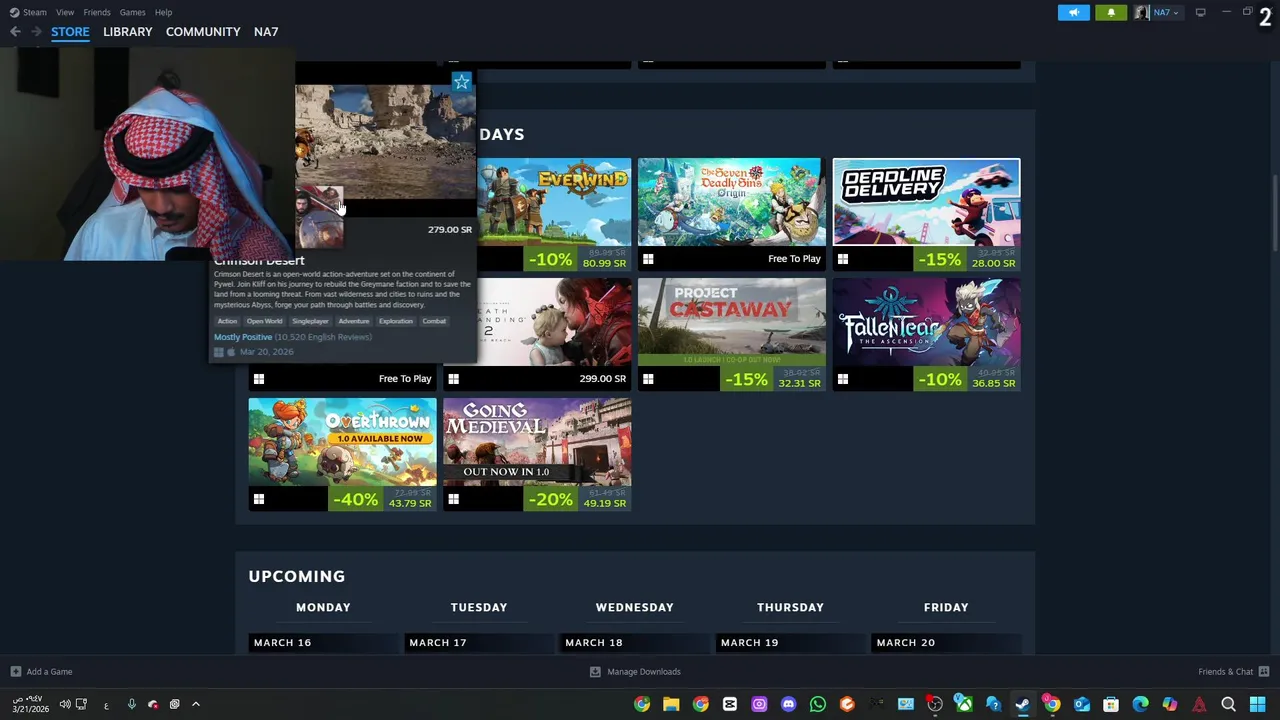Click Going Medieval's -20% discount badge
The height and width of the screenshot is (720, 1280).
[x=552, y=499]
